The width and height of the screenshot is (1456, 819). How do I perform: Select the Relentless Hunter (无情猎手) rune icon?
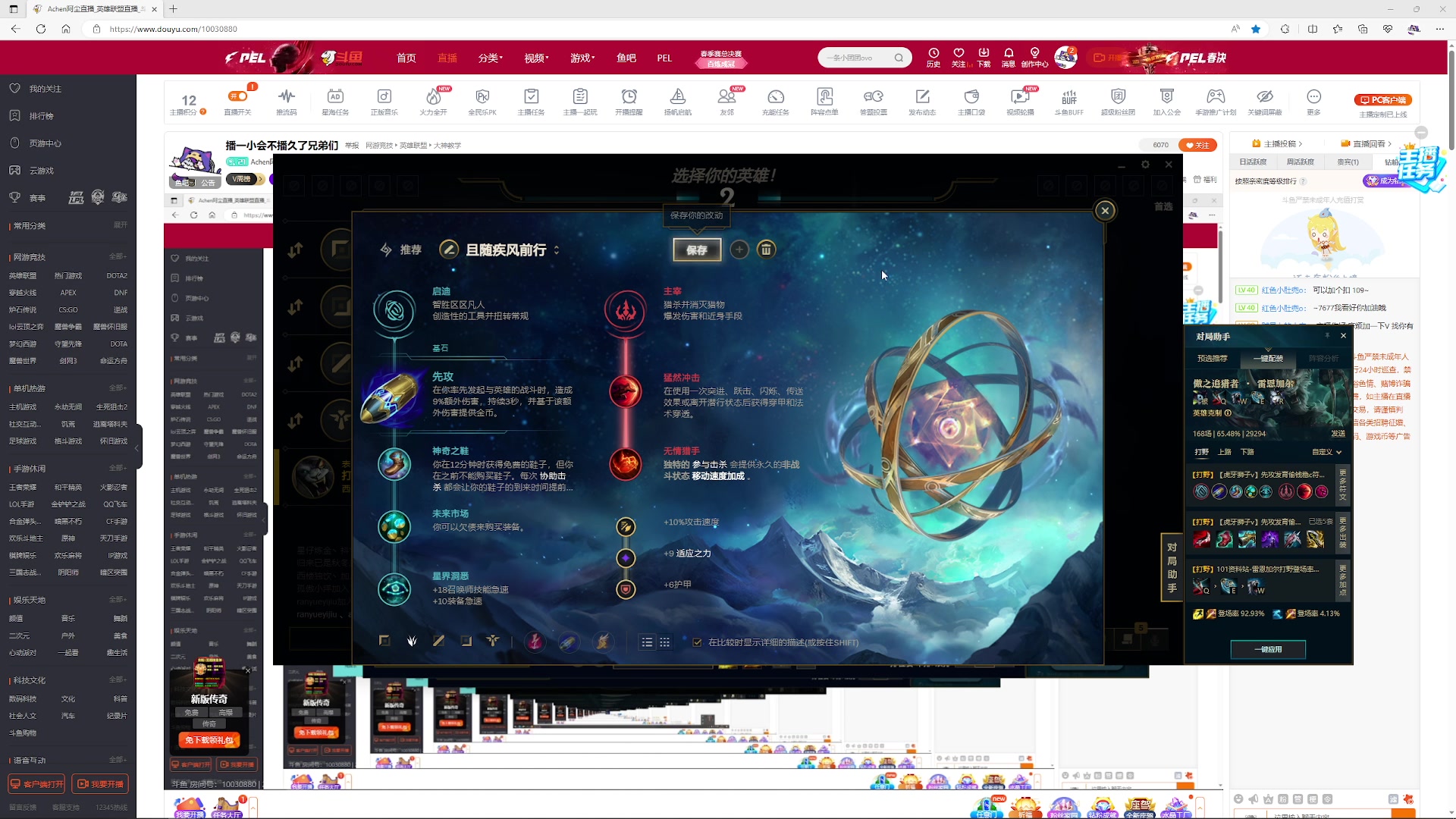[x=626, y=464]
